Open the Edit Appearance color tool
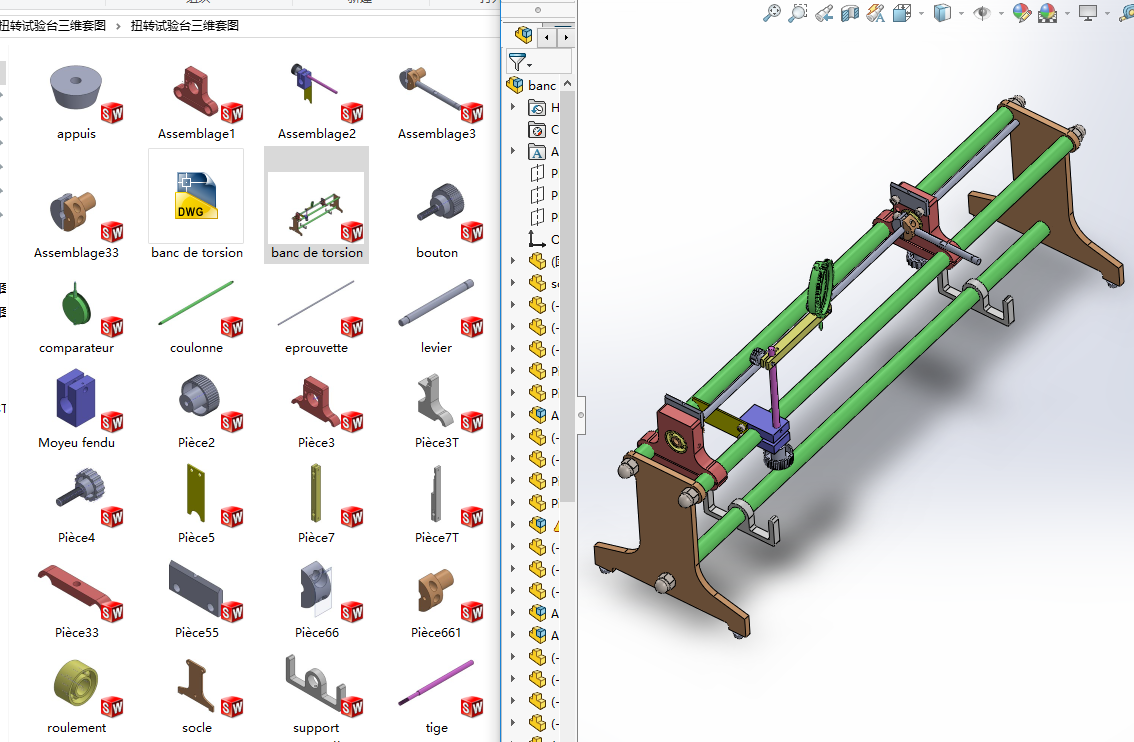The image size is (1134, 742). (x=1021, y=13)
